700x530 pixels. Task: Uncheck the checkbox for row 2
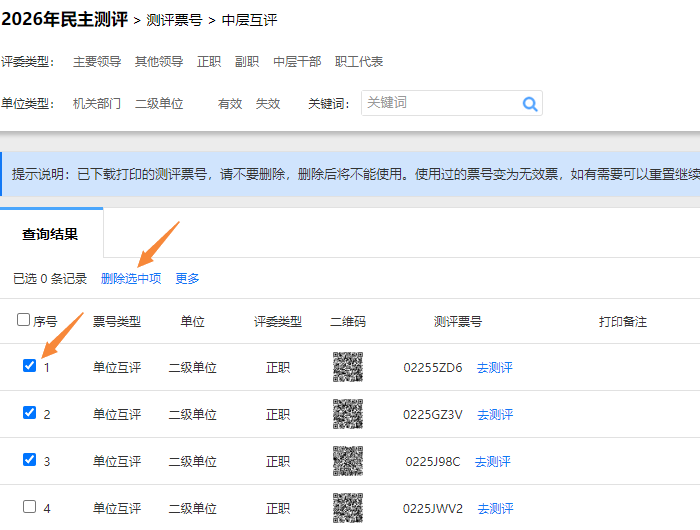click(x=29, y=412)
